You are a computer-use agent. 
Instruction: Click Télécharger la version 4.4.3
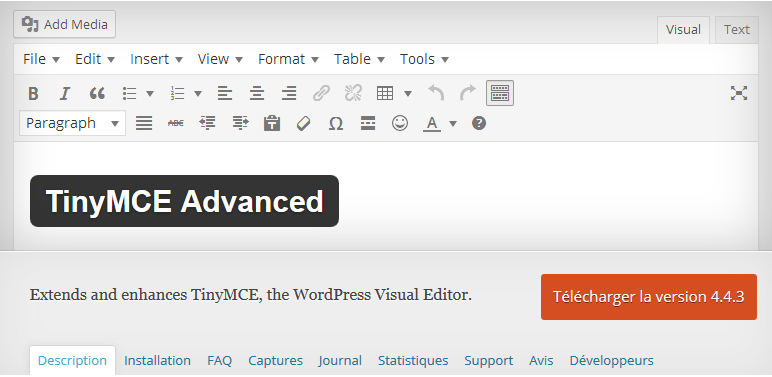pos(648,297)
